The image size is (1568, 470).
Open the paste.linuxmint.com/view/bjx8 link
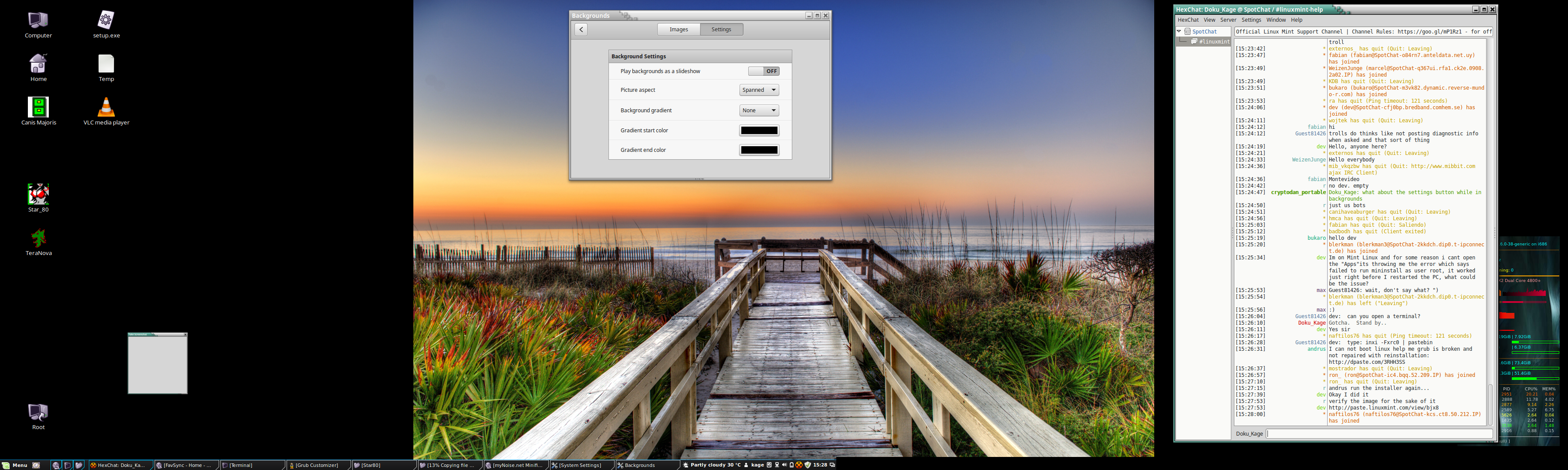1384,407
